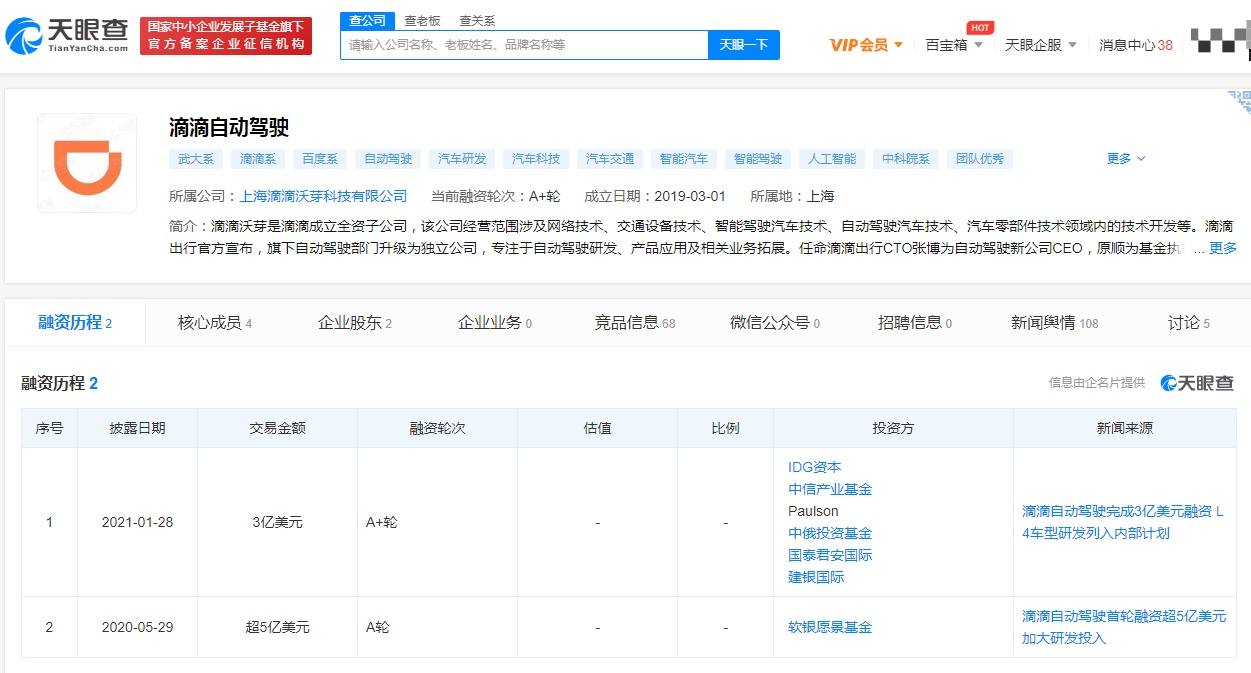Open investor 国泰君安国际
The image size is (1251, 673).
coord(830,555)
